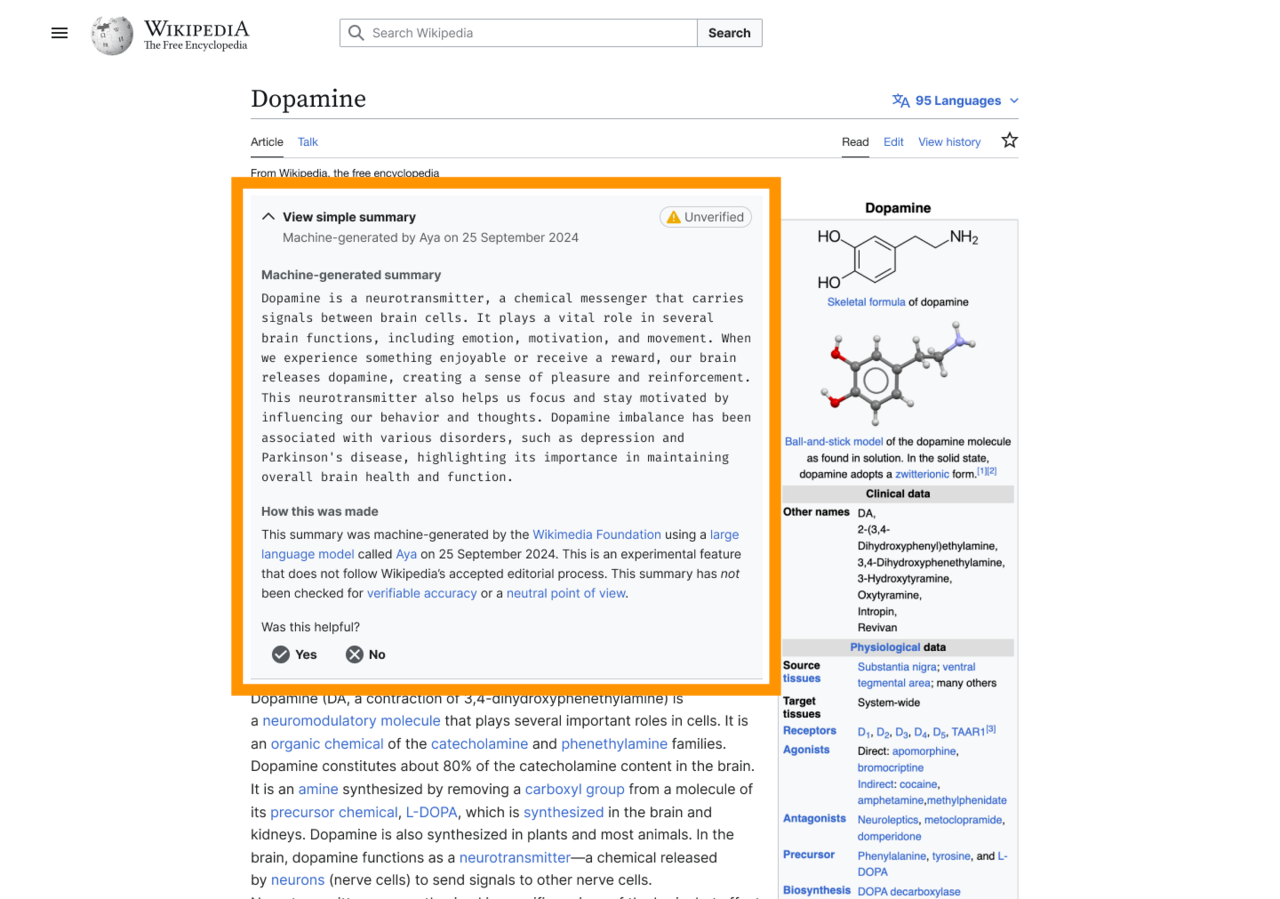Select the Edit tab
Viewport: 1280px width, 899px height.
pos(893,142)
